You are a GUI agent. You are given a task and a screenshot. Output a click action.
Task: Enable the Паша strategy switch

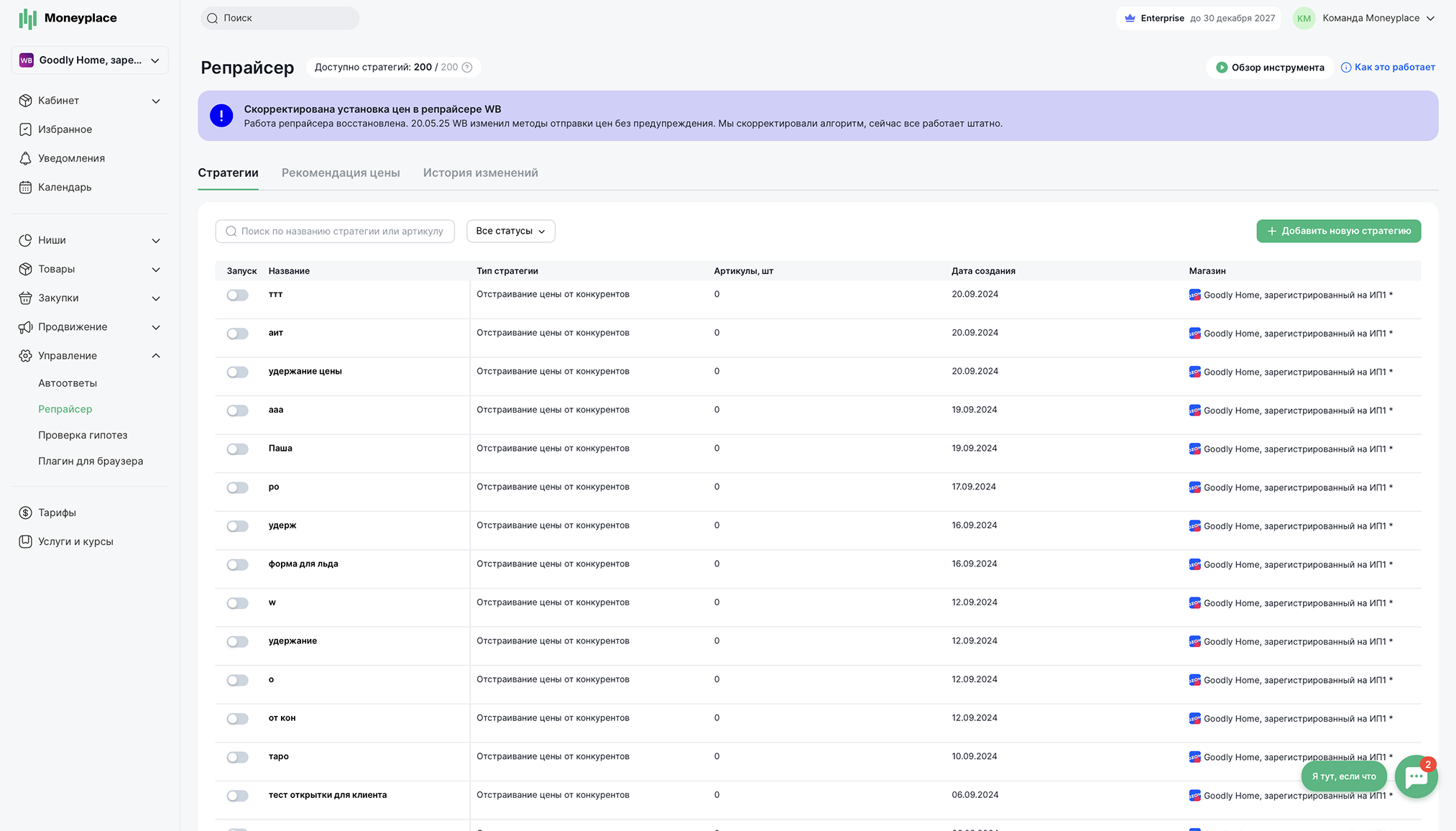(x=237, y=449)
